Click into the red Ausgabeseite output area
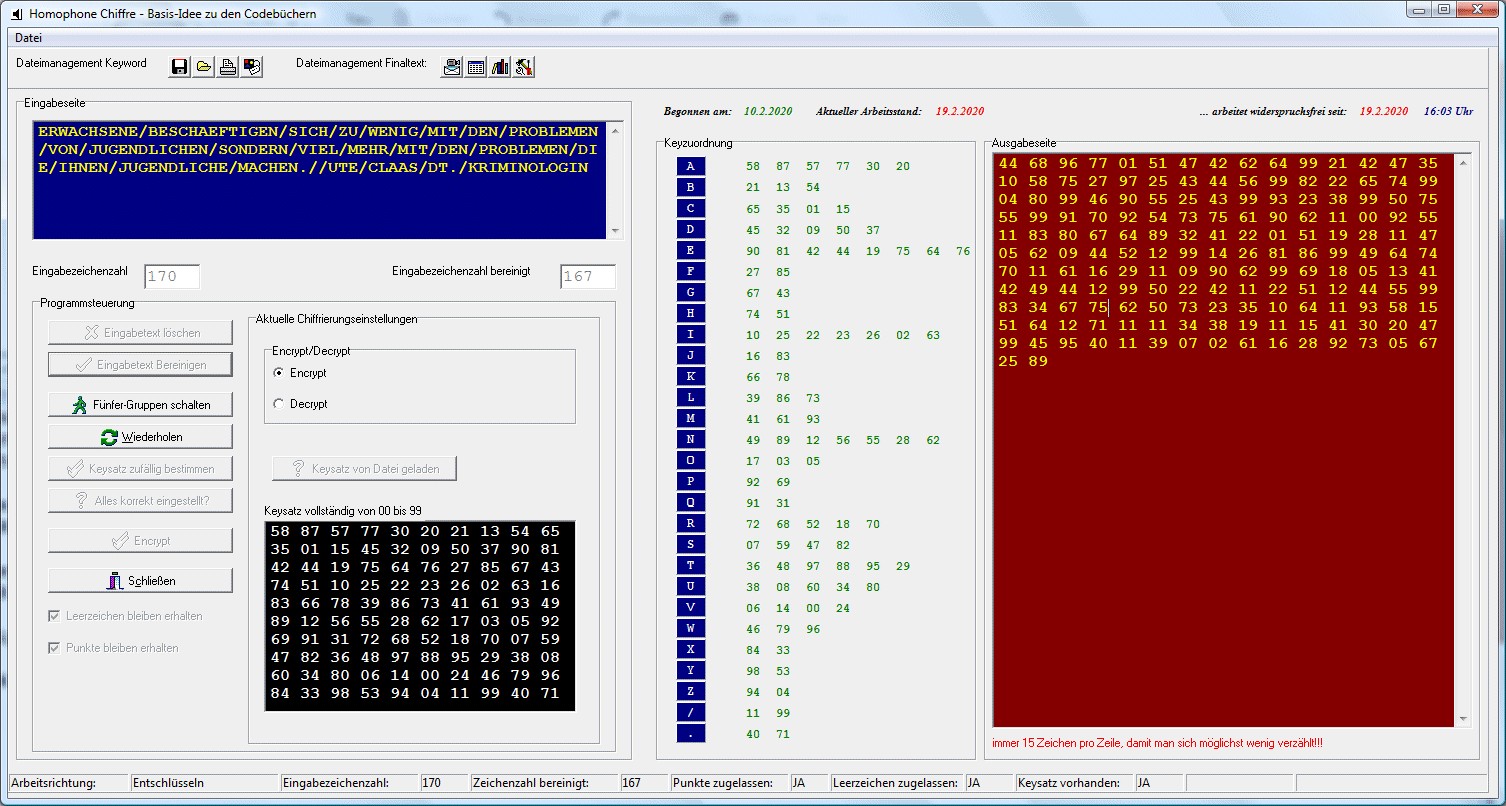Screen dimensions: 1506x806 click(x=1224, y=440)
